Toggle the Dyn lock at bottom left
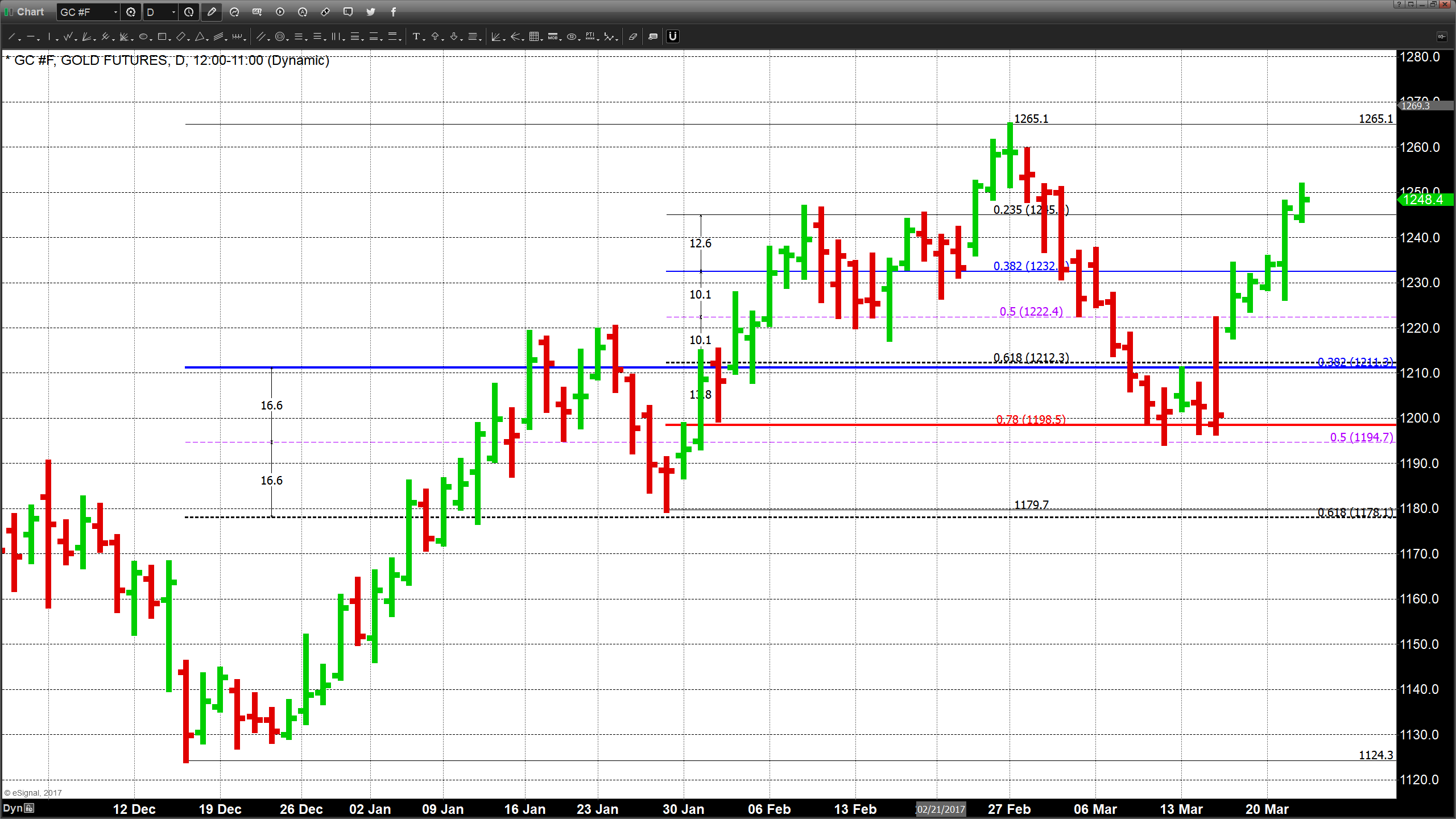1456x819 pixels. point(29,808)
